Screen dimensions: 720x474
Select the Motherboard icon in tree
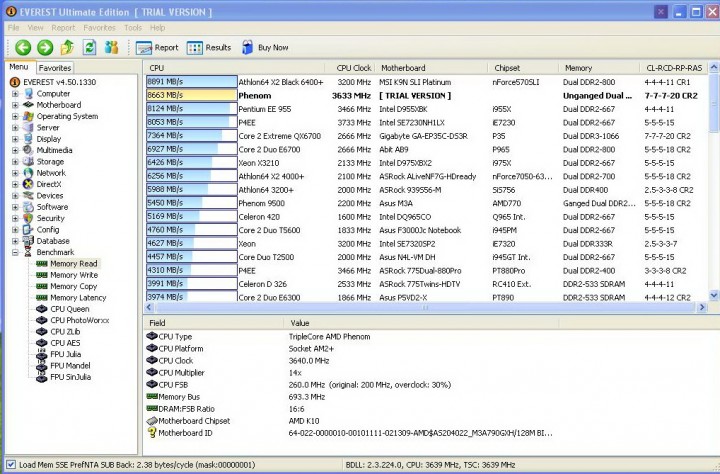[x=28, y=105]
